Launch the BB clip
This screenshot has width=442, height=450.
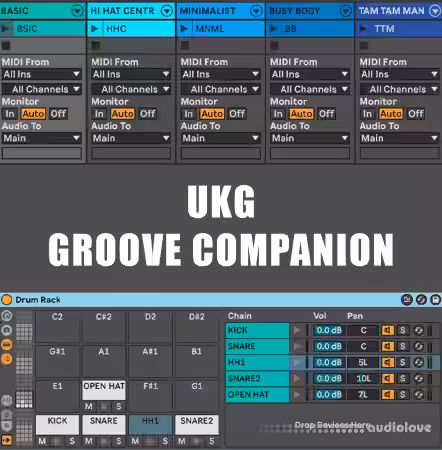[273, 29]
